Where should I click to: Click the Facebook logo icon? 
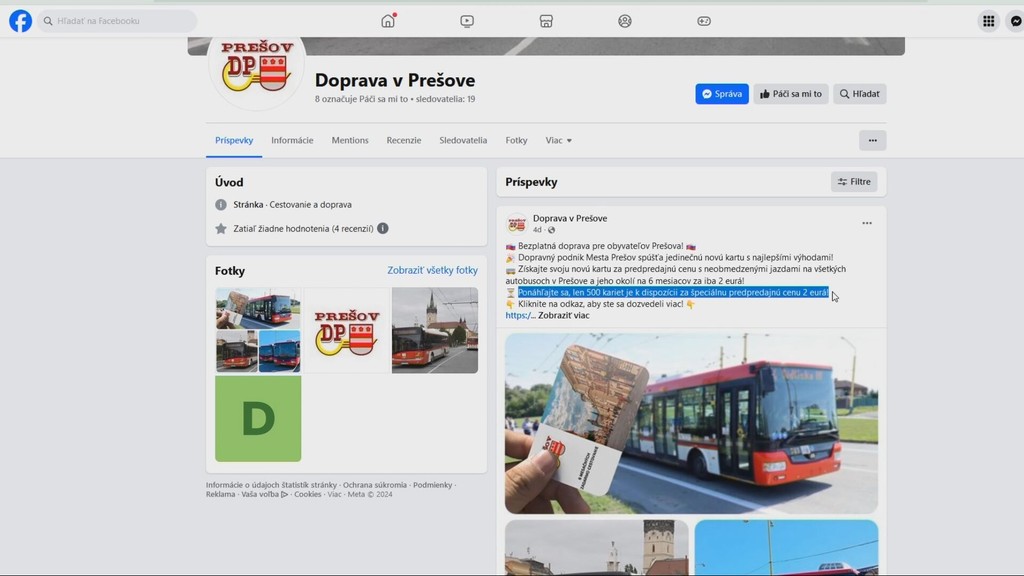pyautogui.click(x=20, y=20)
